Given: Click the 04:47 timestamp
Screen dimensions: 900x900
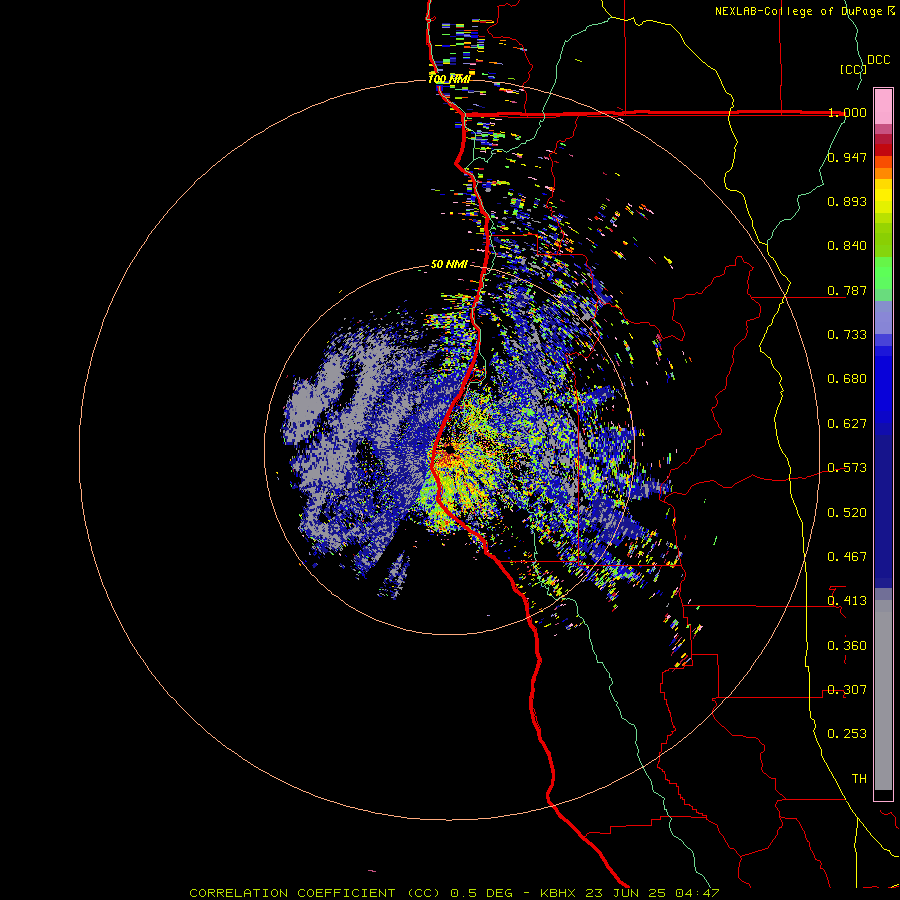Looking at the screenshot, I should click(x=695, y=893).
